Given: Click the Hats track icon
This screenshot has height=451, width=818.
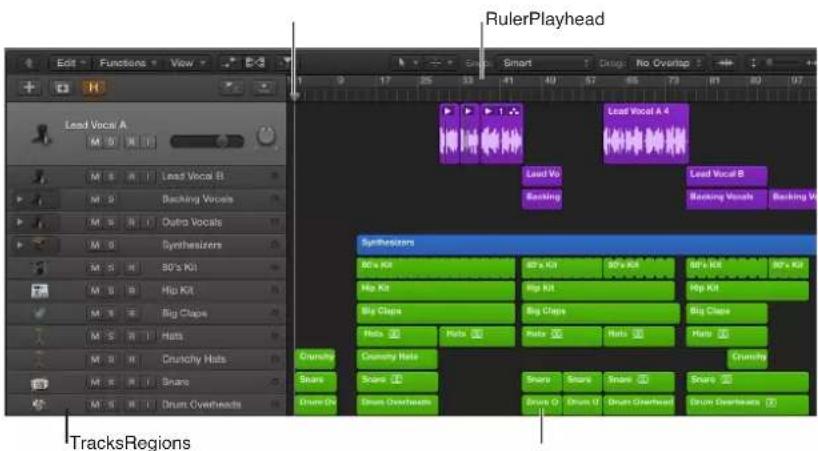Looking at the screenshot, I should [x=39, y=336].
